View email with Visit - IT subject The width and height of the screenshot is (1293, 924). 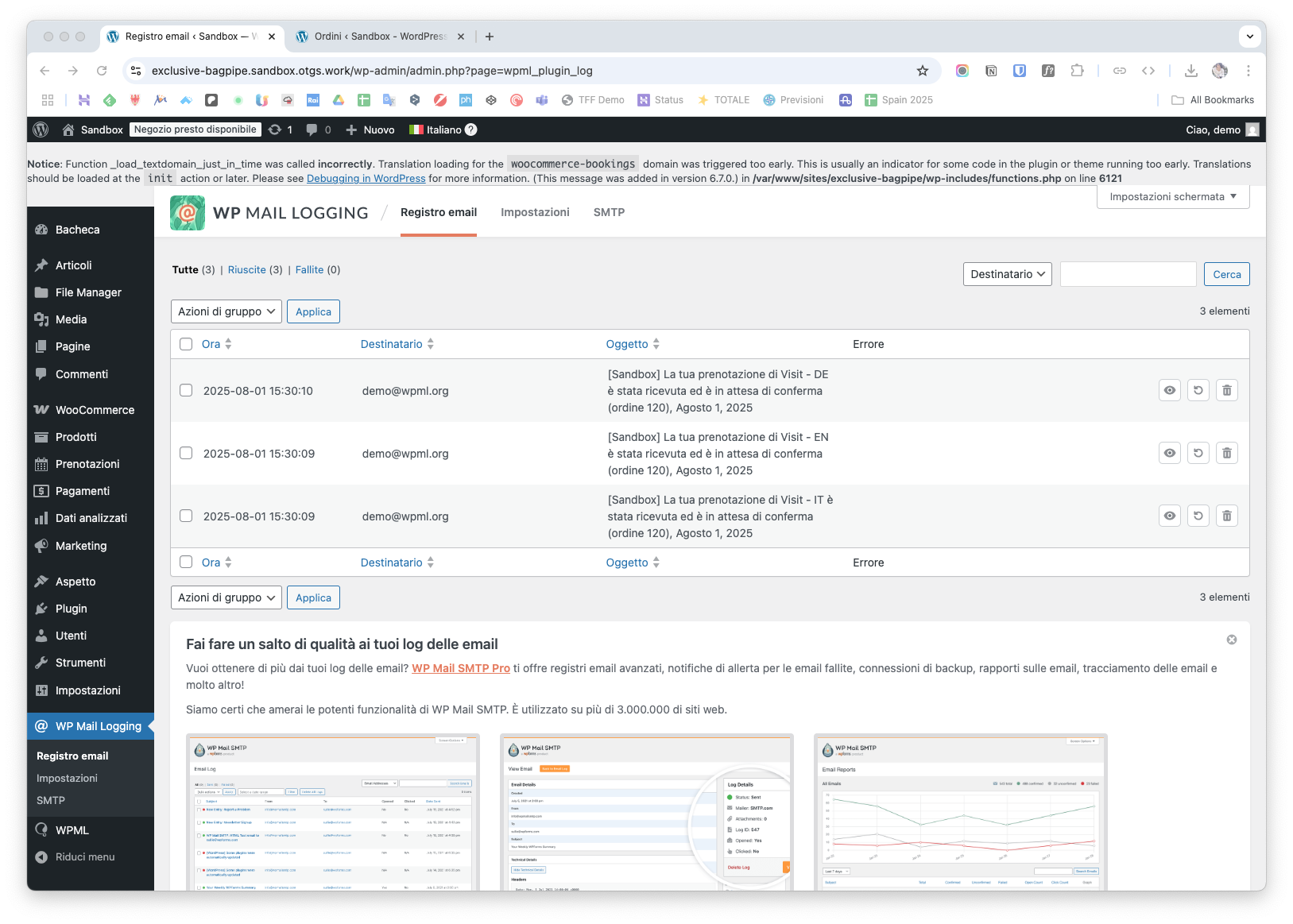click(x=1170, y=516)
